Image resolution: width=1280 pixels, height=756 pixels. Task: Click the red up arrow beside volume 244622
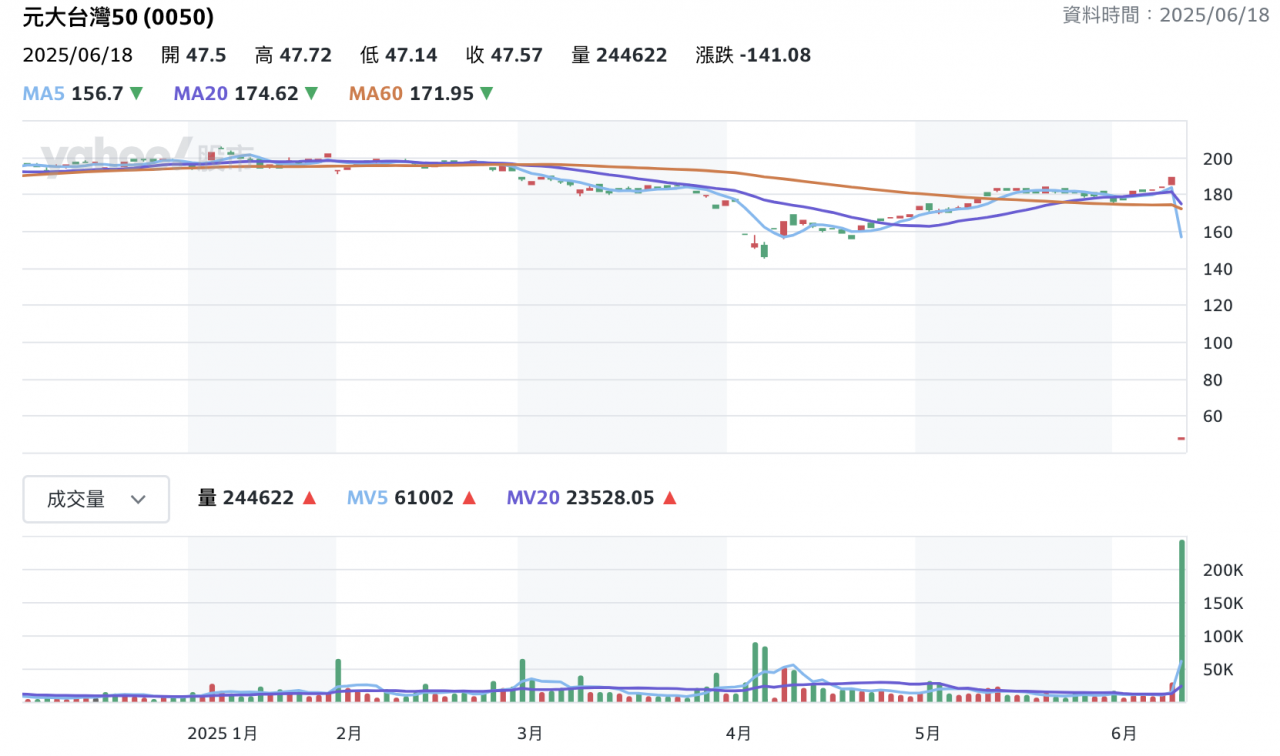click(x=309, y=498)
